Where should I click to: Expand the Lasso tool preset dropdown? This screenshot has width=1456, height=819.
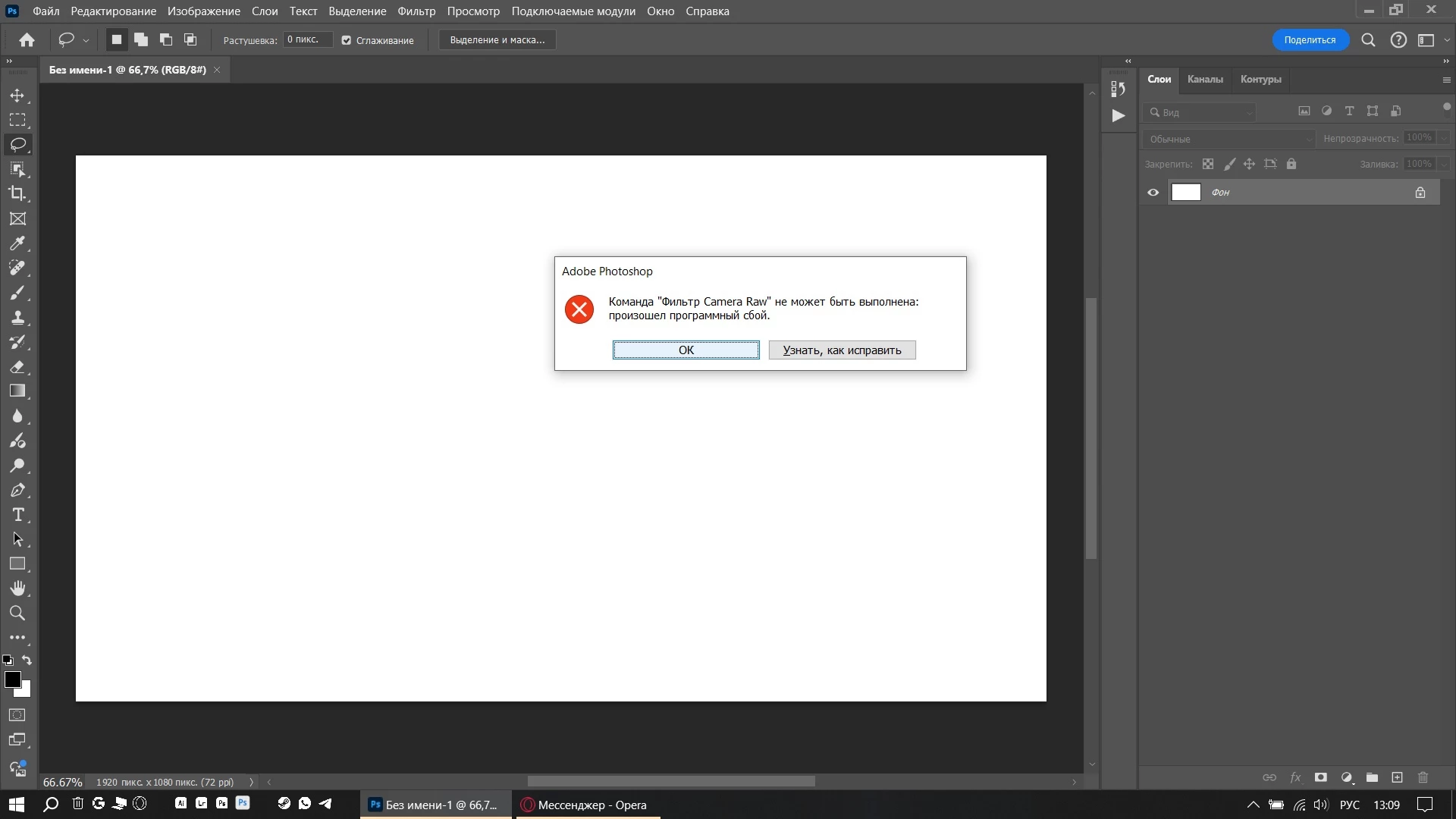pos(86,40)
